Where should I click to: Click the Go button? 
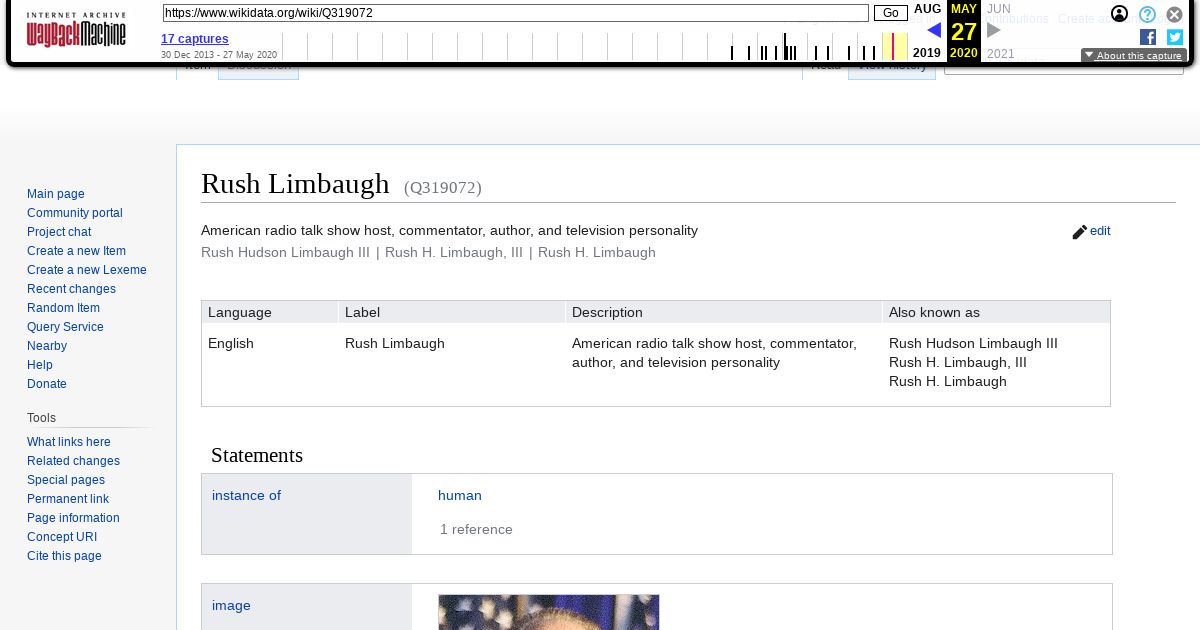(890, 13)
